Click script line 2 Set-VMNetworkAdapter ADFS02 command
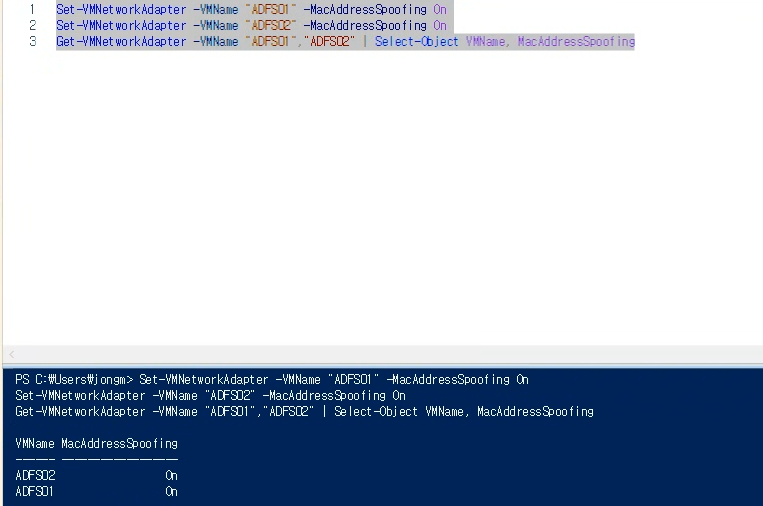The width and height of the screenshot is (763, 506). click(x=251, y=26)
